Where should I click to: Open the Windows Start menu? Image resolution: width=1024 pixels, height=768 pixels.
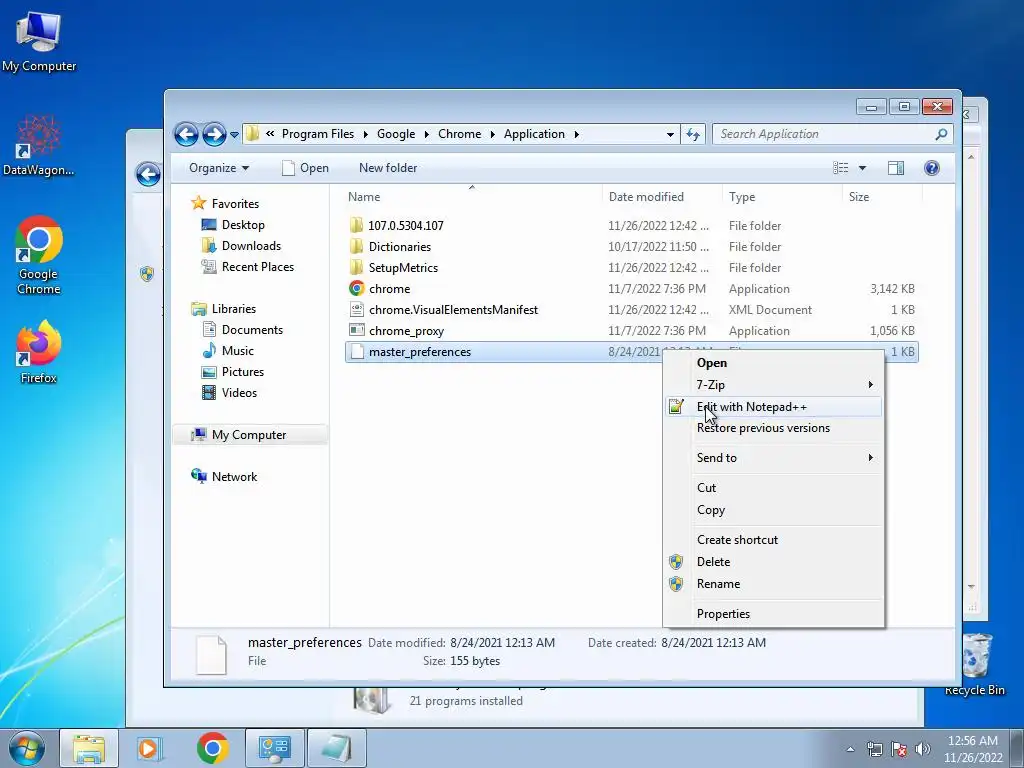(x=26, y=748)
